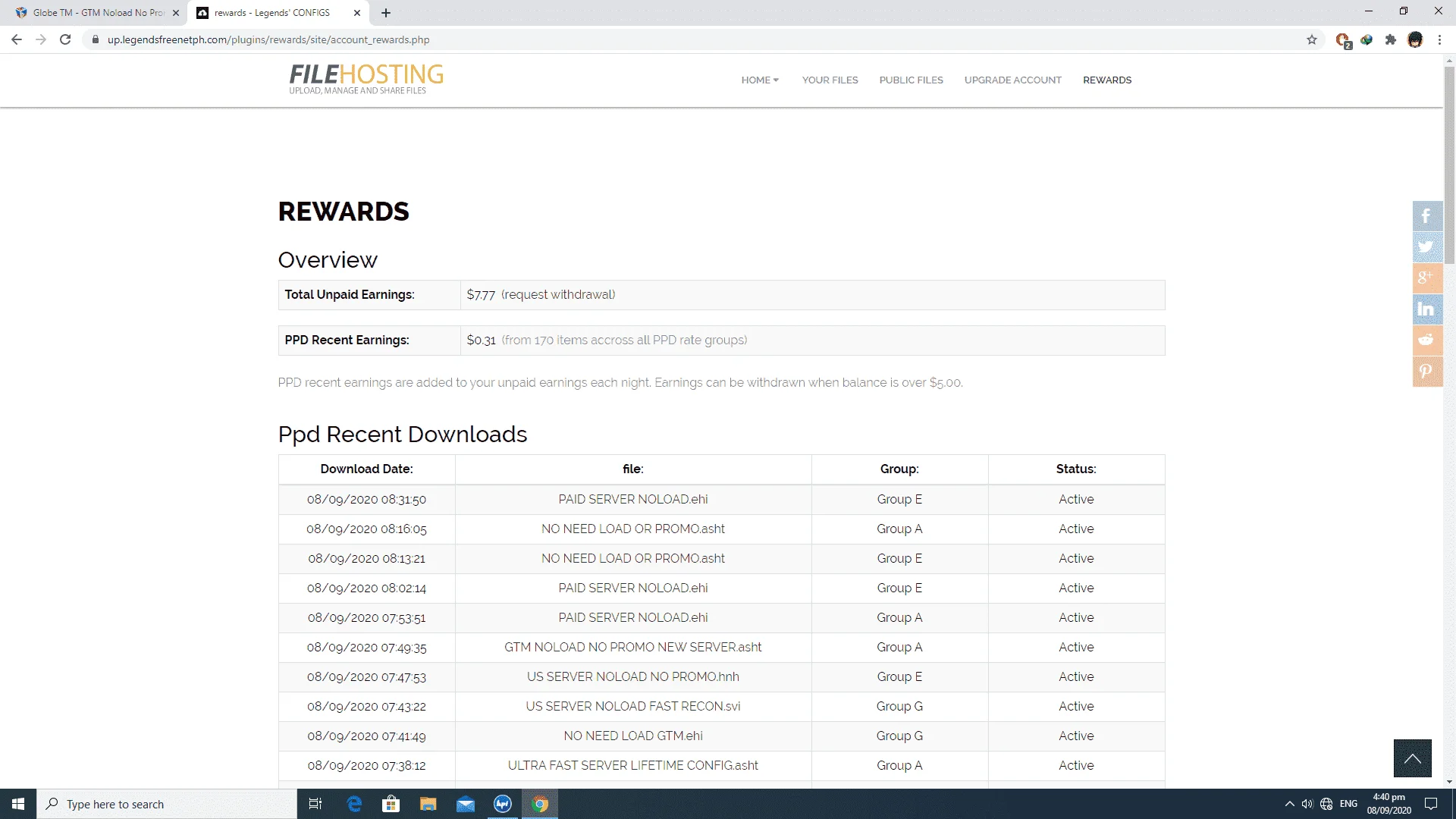Open Windows Start menu

point(18,804)
